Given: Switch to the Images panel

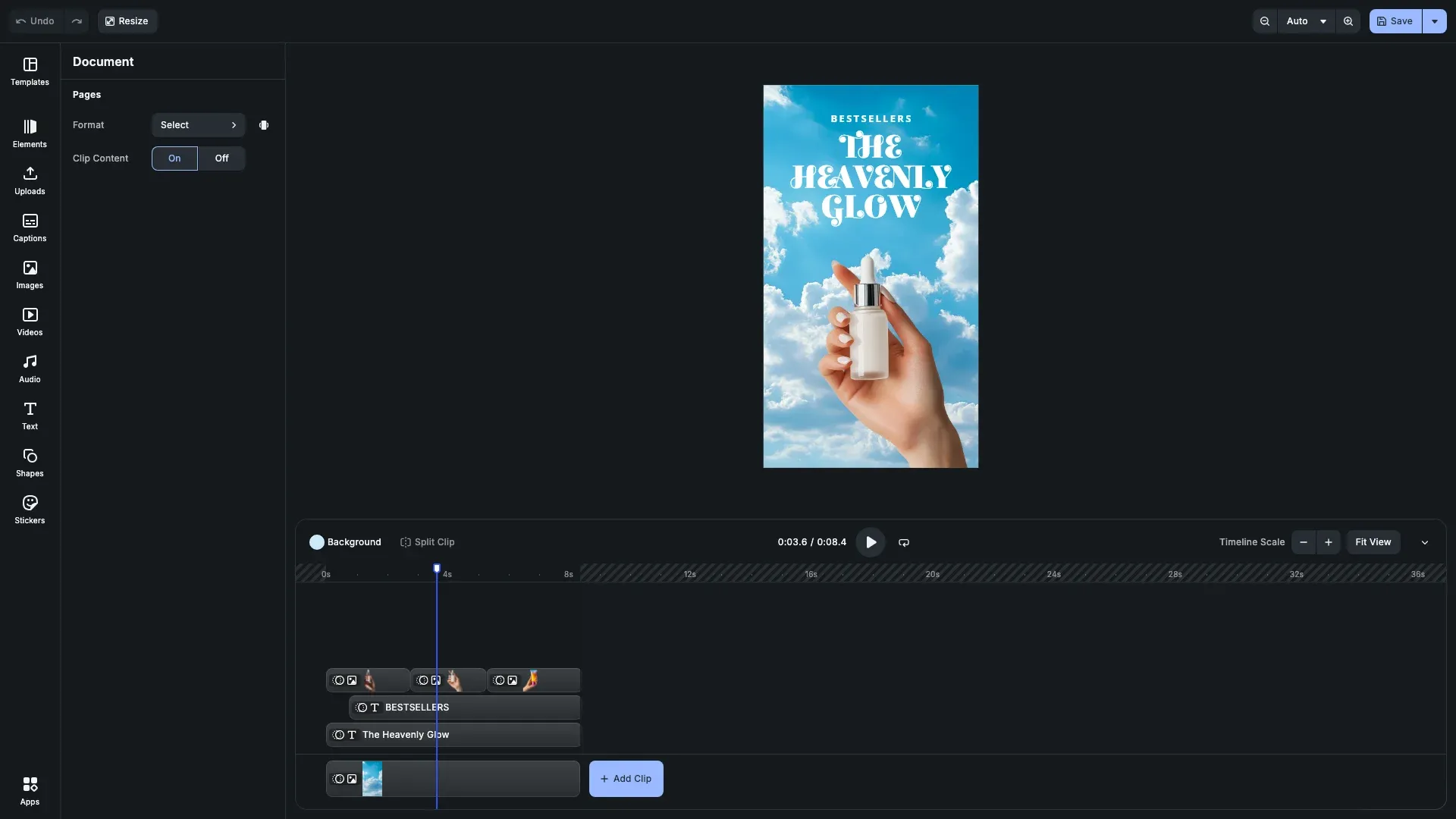Looking at the screenshot, I should coord(30,274).
